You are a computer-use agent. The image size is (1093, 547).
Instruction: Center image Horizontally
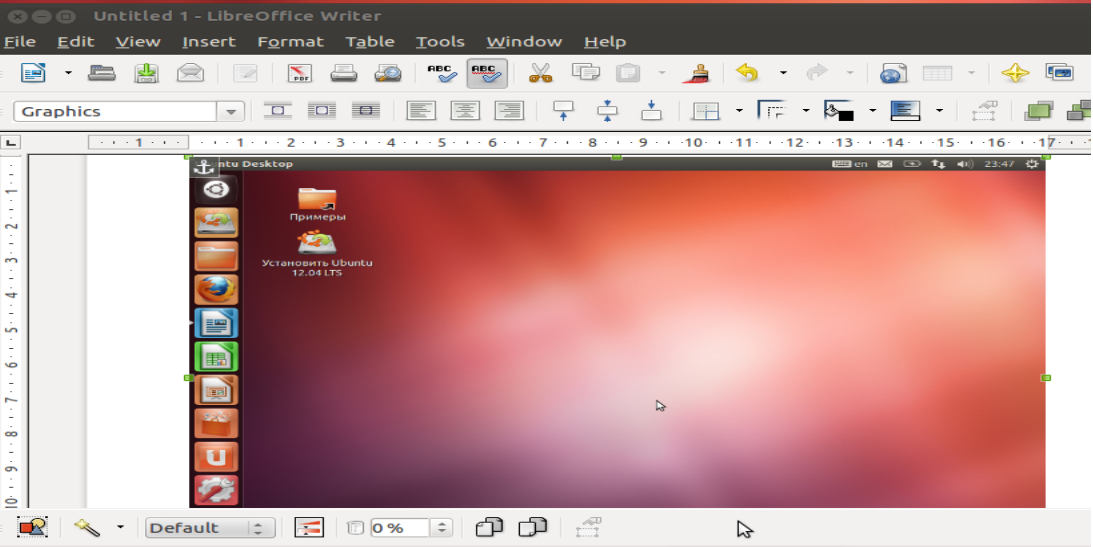pos(465,111)
